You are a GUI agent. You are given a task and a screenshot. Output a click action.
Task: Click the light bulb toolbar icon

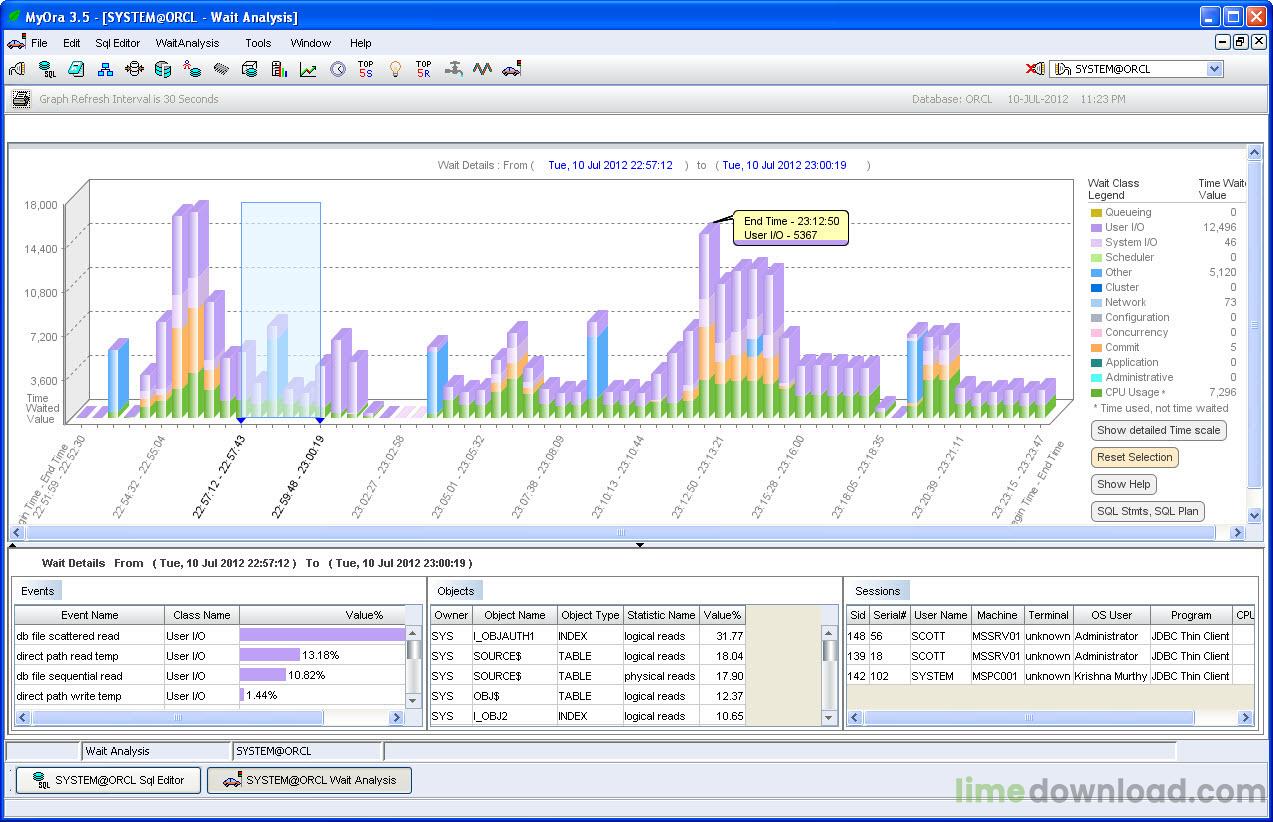point(395,69)
